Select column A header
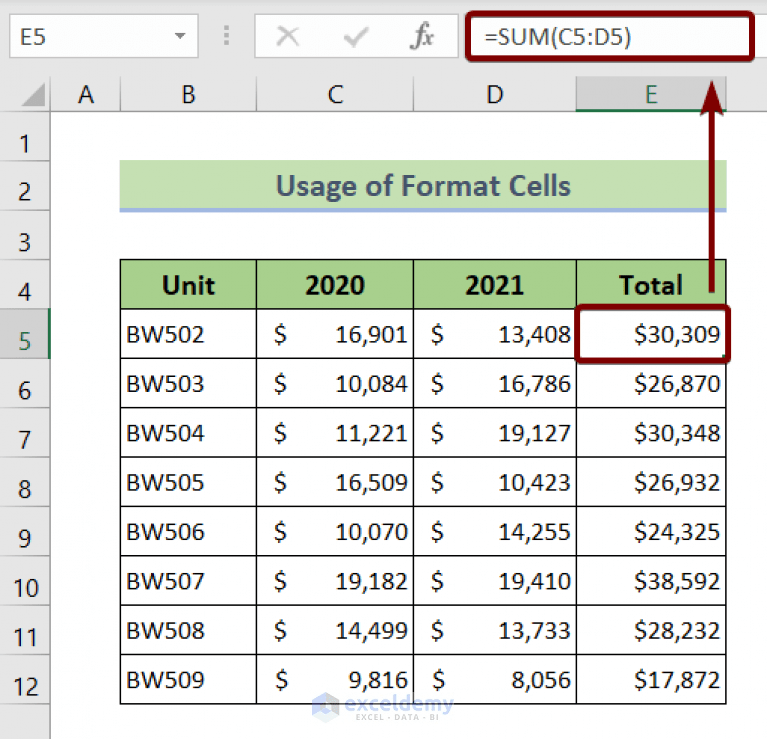Image resolution: width=767 pixels, height=739 pixels. tap(86, 94)
